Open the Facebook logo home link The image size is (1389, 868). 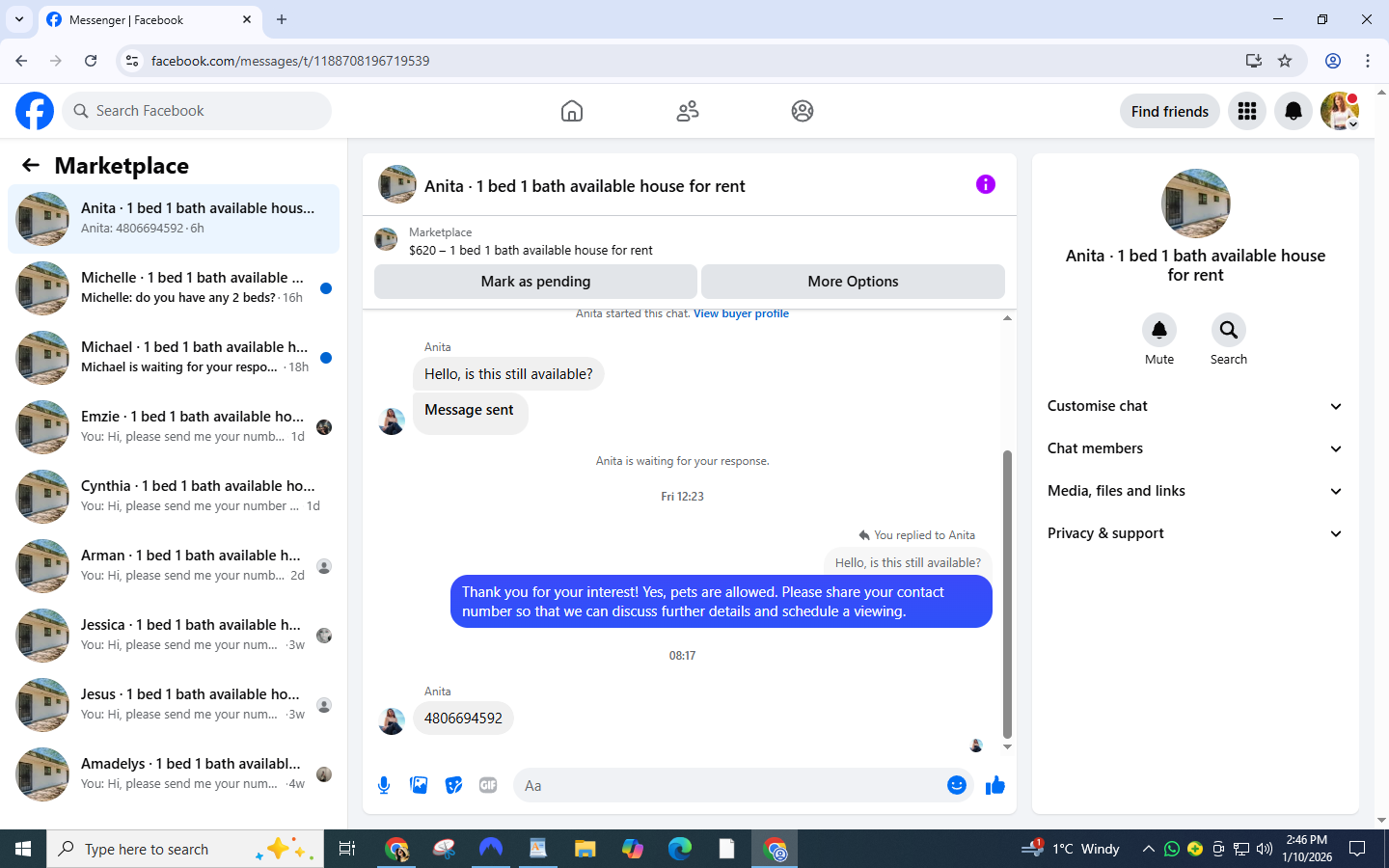click(35, 111)
